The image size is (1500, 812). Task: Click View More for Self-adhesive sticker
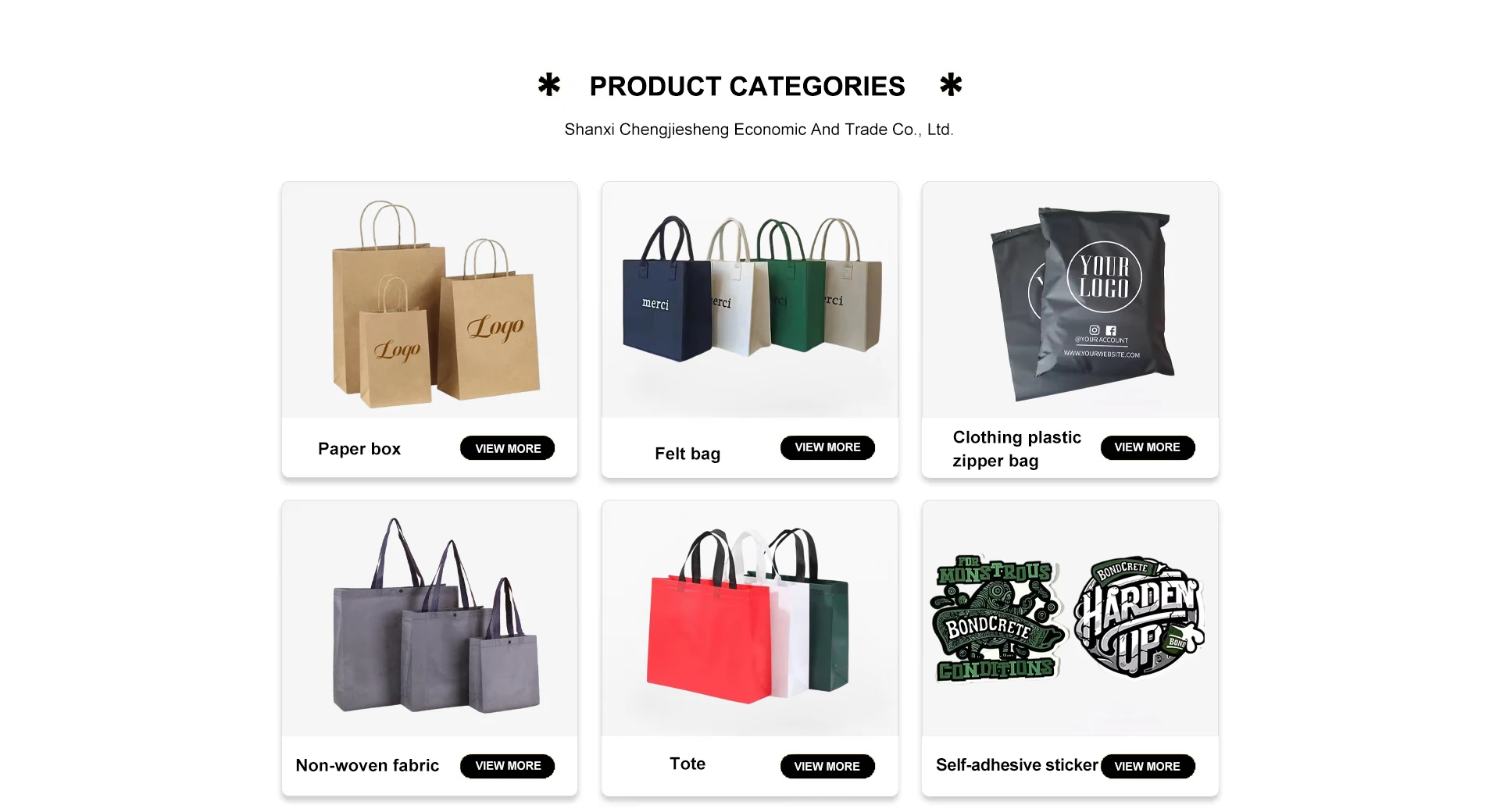(x=1148, y=767)
